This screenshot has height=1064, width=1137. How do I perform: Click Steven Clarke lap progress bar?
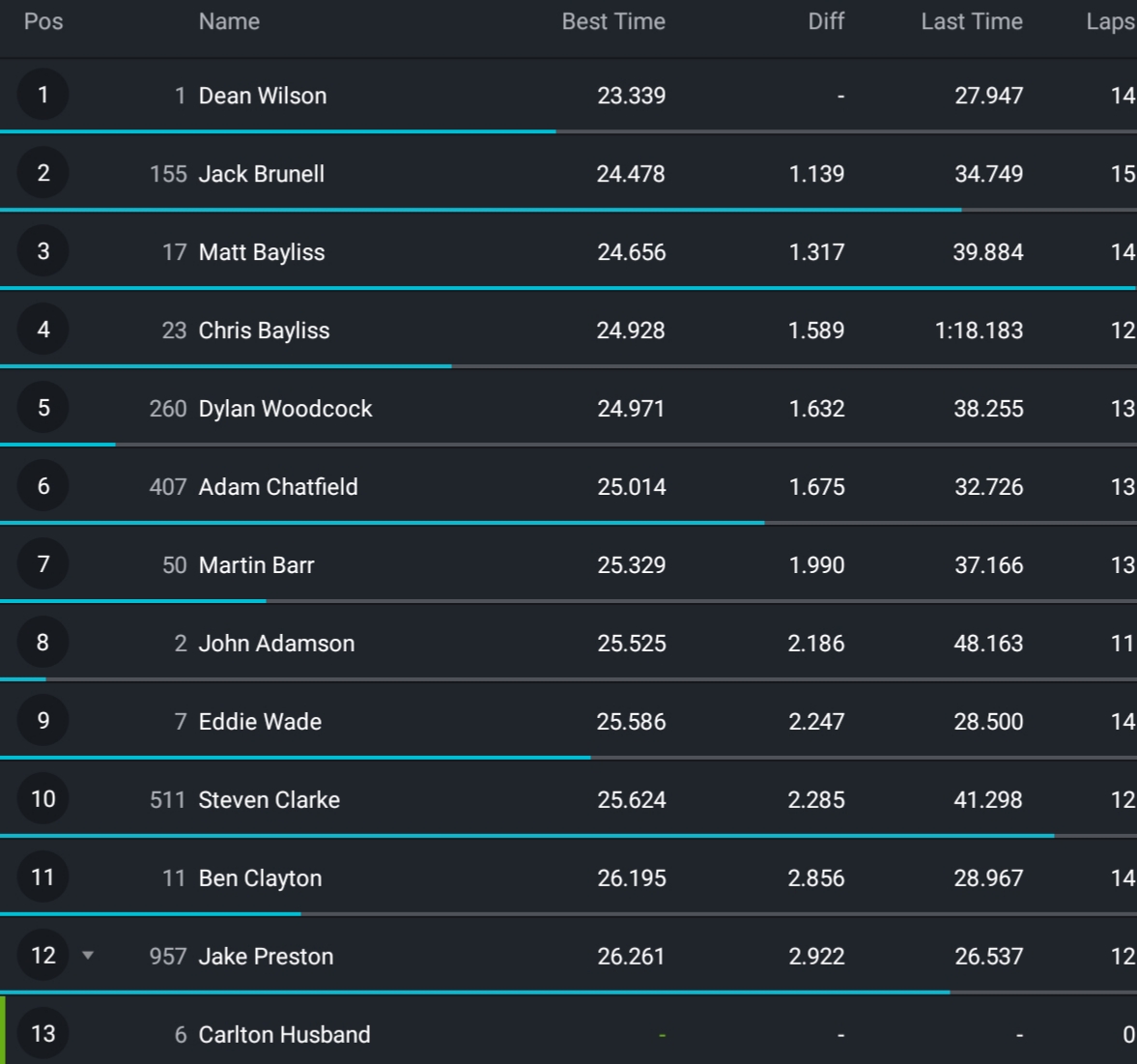tap(526, 835)
